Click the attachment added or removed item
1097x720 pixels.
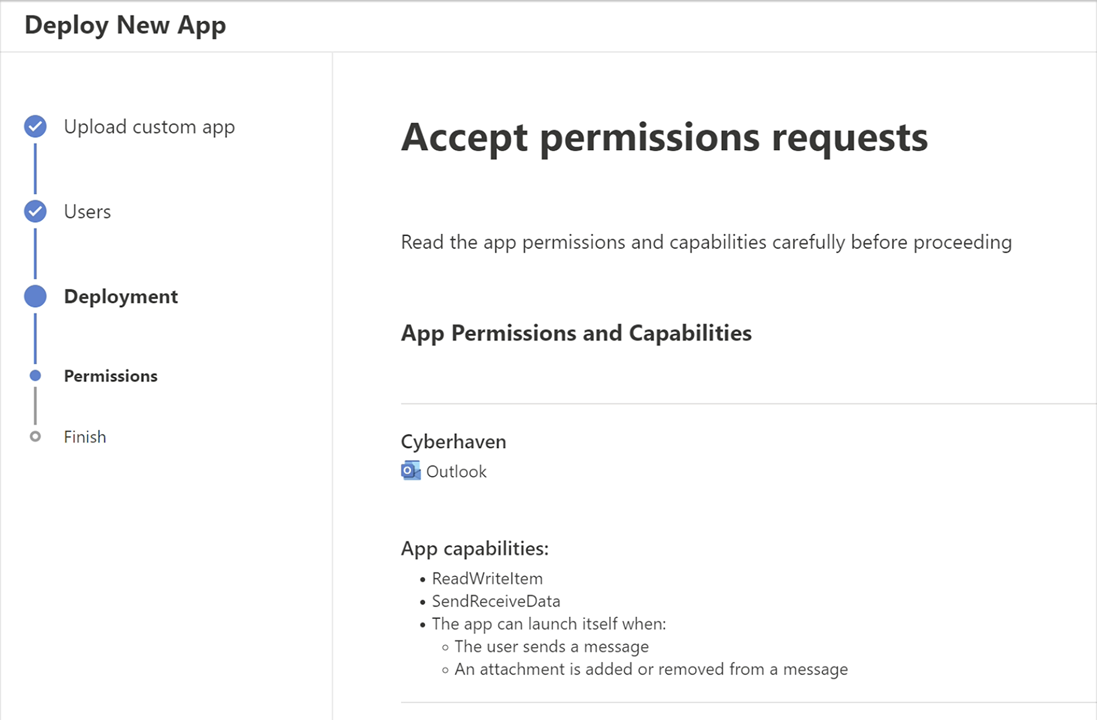pyautogui.click(x=651, y=669)
